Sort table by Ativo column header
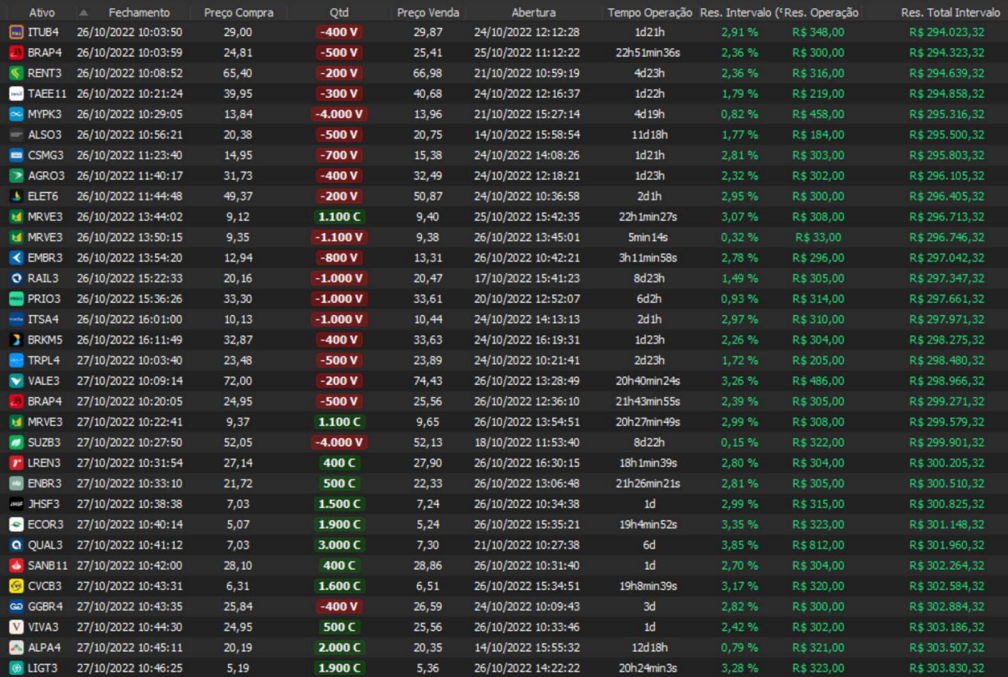 pos(42,13)
